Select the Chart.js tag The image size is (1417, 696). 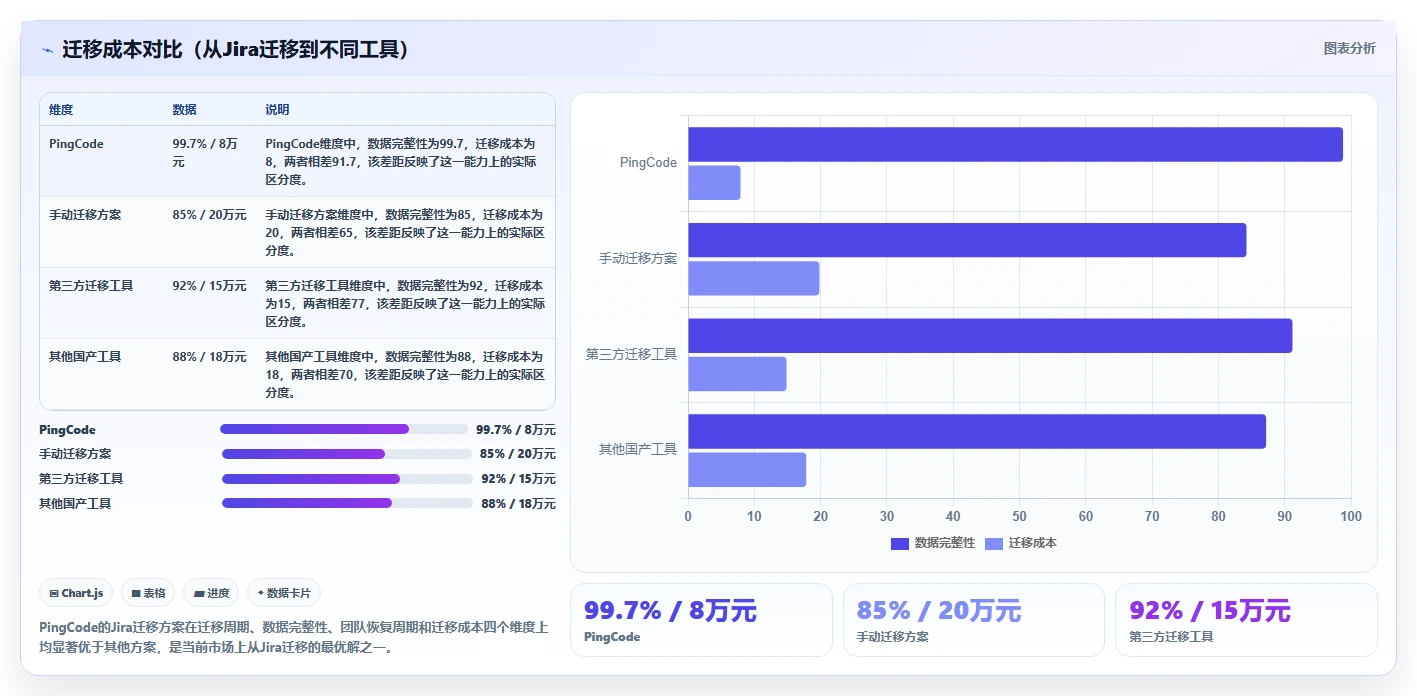point(77,593)
